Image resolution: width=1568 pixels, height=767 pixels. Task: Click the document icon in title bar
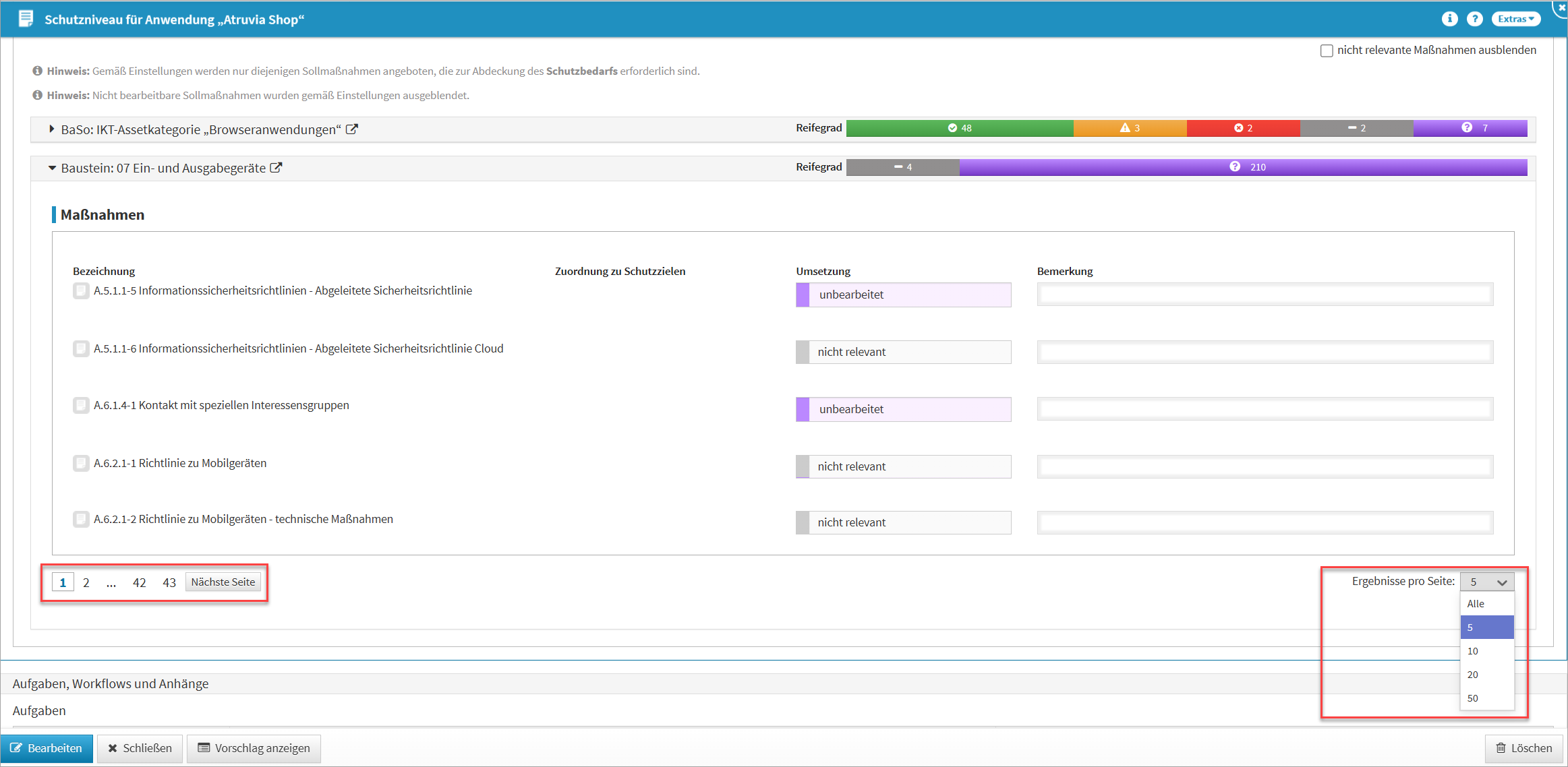pyautogui.click(x=26, y=19)
